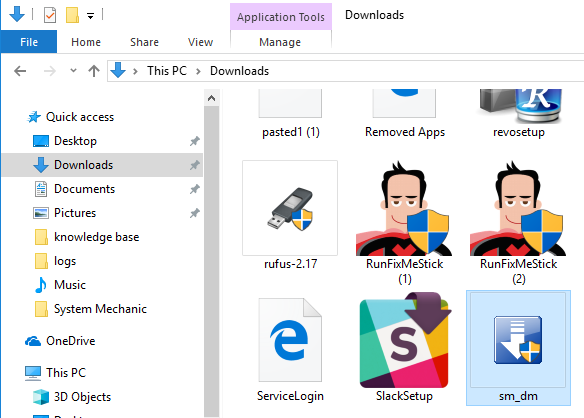Expand the chevron before This PC in address bar
The image size is (584, 418).
click(135, 71)
